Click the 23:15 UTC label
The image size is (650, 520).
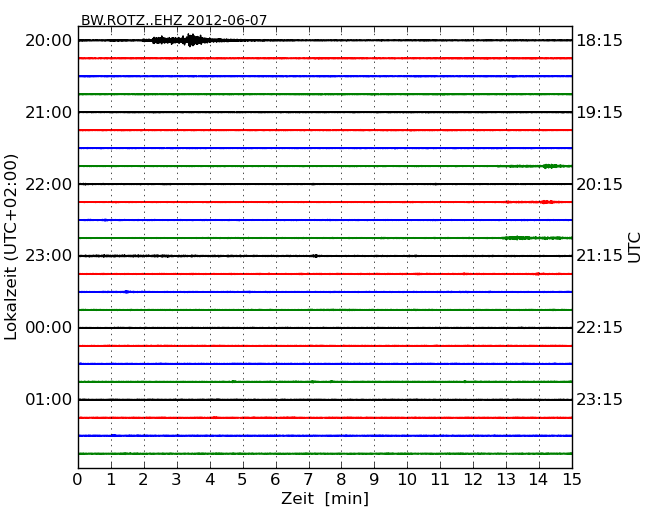(x=599, y=399)
